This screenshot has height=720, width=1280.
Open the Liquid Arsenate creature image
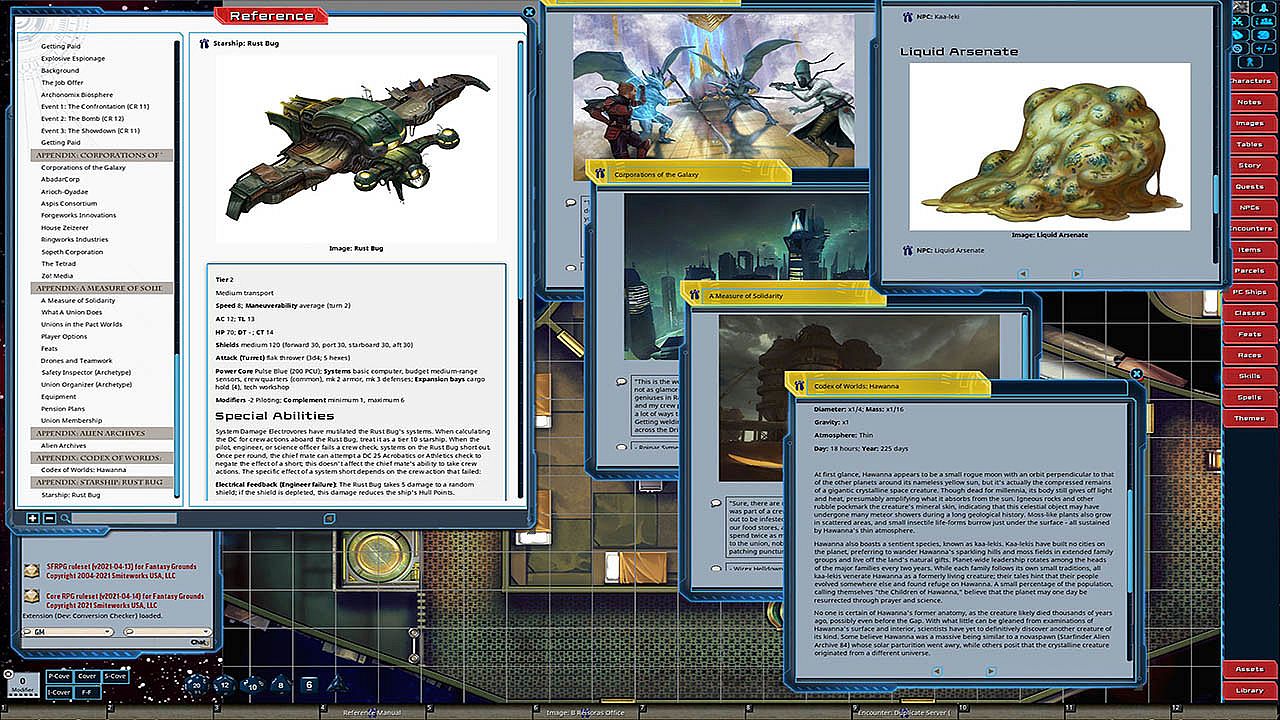(1049, 147)
